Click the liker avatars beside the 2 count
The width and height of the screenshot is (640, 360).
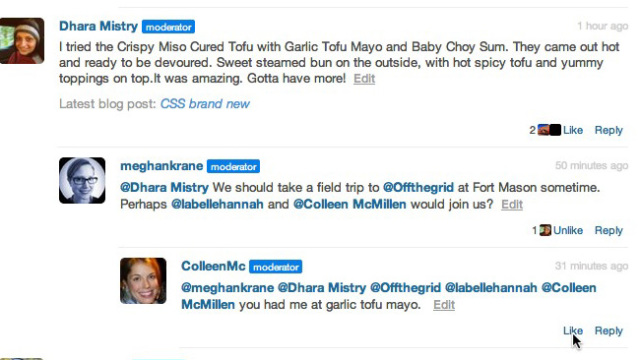tap(549, 130)
